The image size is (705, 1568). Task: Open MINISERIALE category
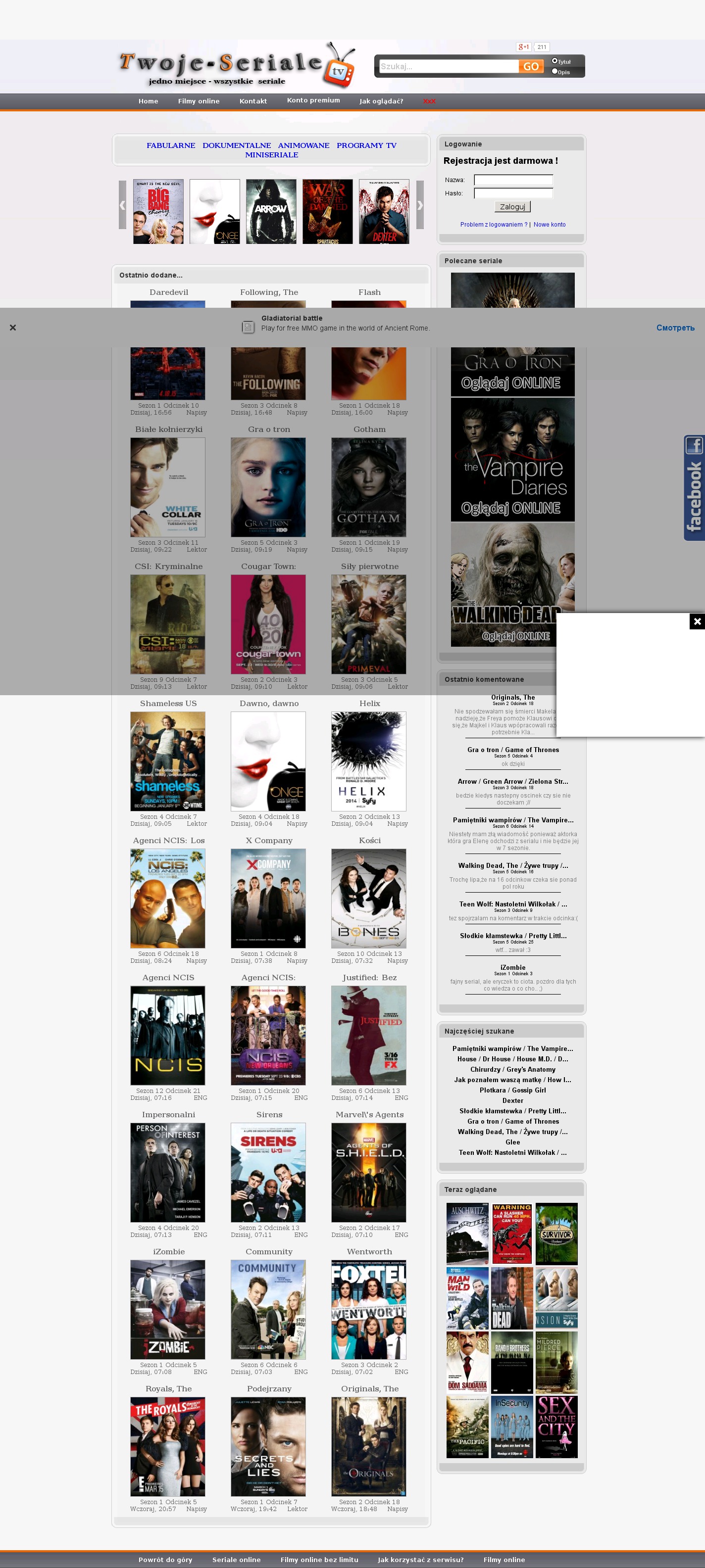pos(271,154)
